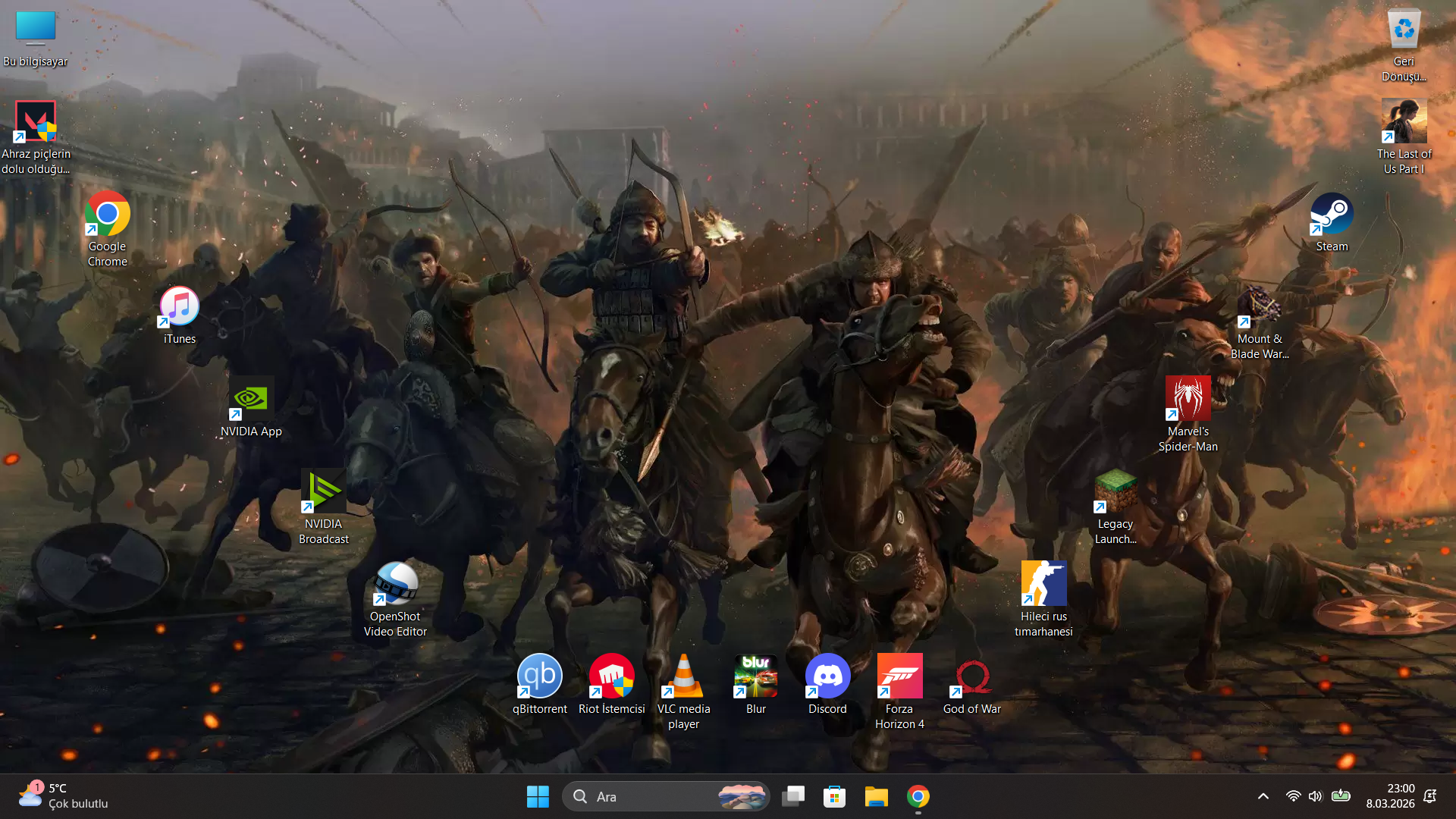Open File Explorer from the taskbar
The height and width of the screenshot is (819, 1456).
click(x=876, y=796)
